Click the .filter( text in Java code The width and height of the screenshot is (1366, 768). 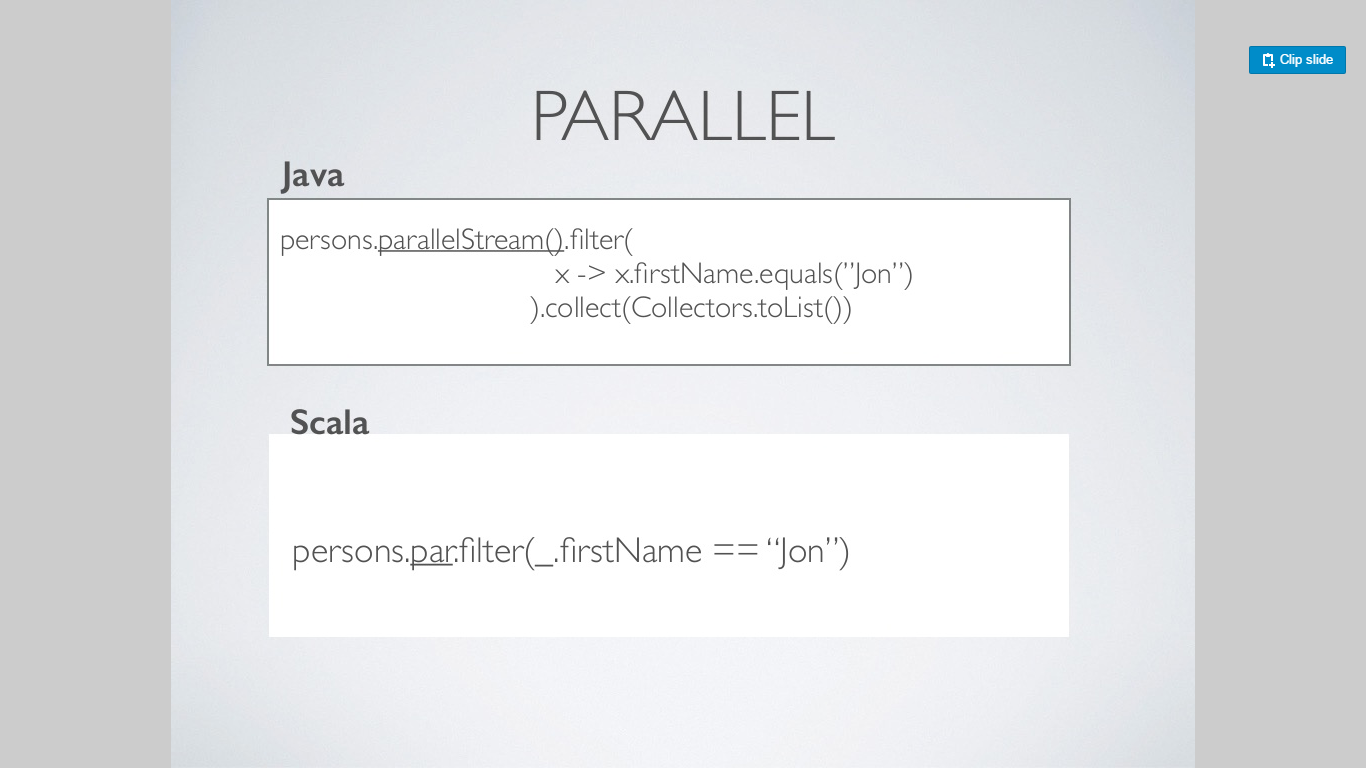pos(599,241)
